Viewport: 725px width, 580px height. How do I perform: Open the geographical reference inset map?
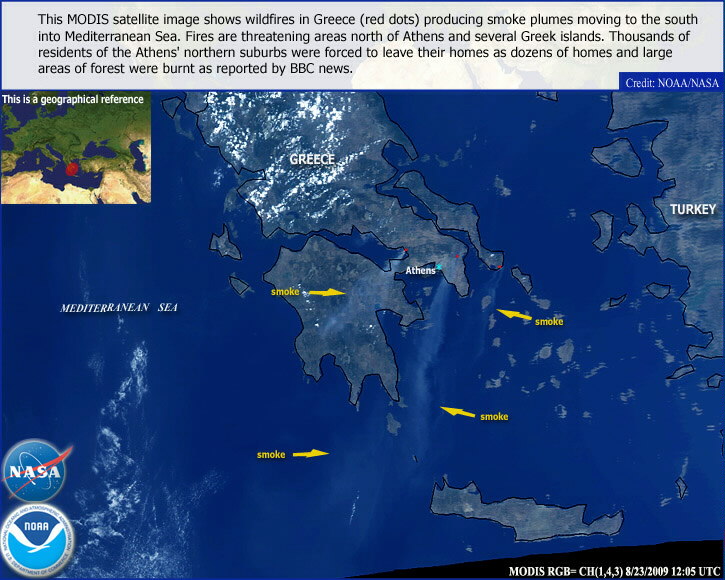75,155
